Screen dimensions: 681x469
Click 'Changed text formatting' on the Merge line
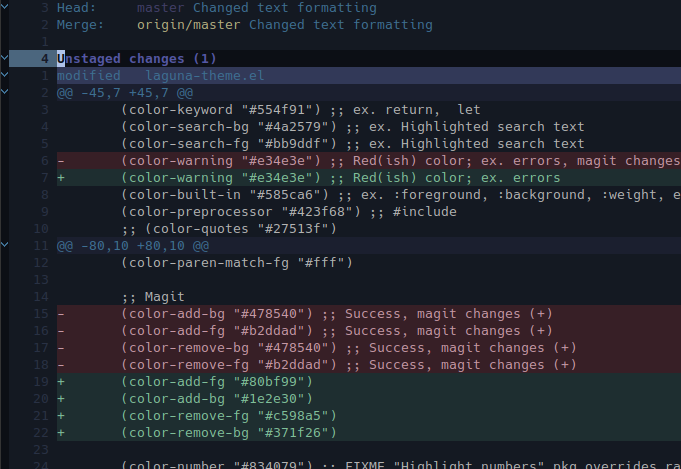tap(341, 25)
